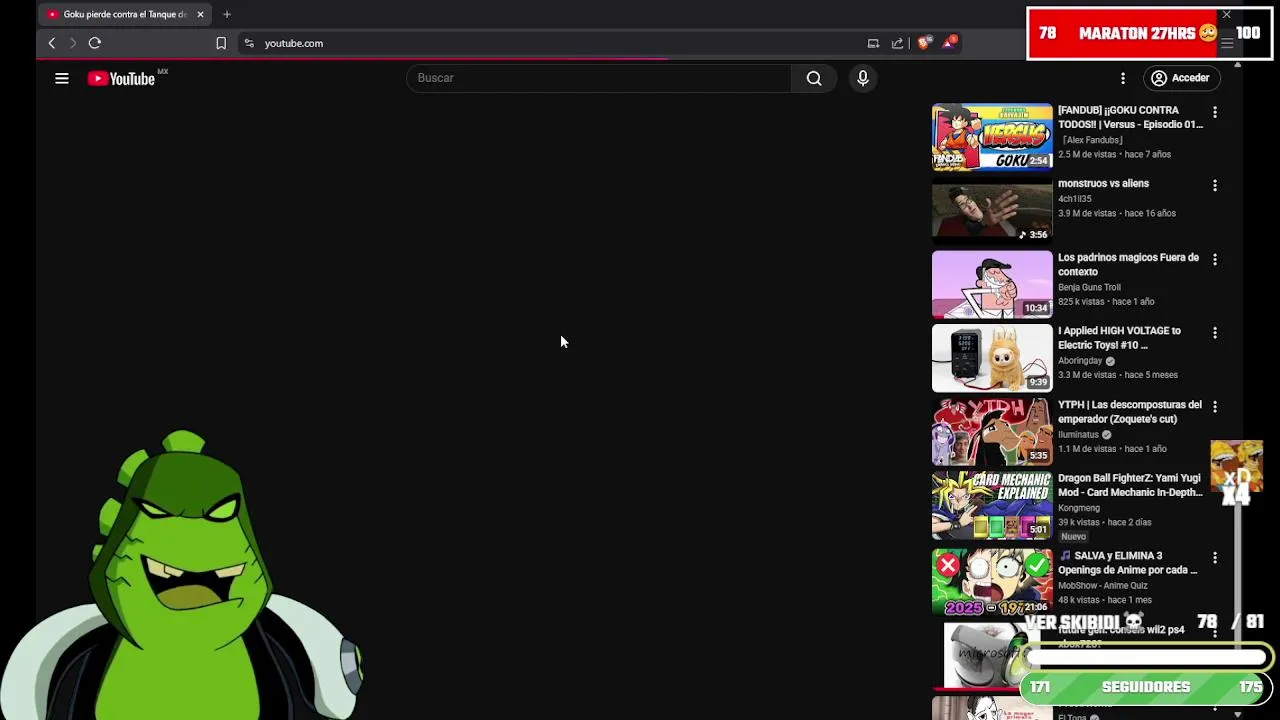Click the 'Nuevo' badge on Kongmeng video
This screenshot has width=1280, height=720.
[x=1073, y=537]
